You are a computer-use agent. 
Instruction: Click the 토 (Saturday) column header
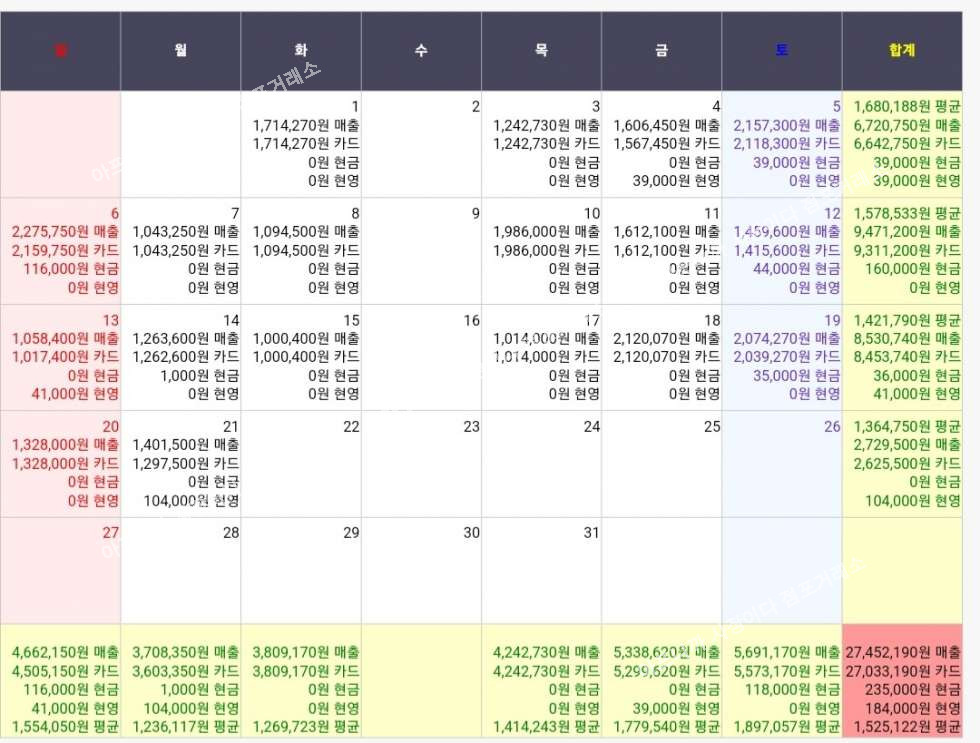point(782,51)
